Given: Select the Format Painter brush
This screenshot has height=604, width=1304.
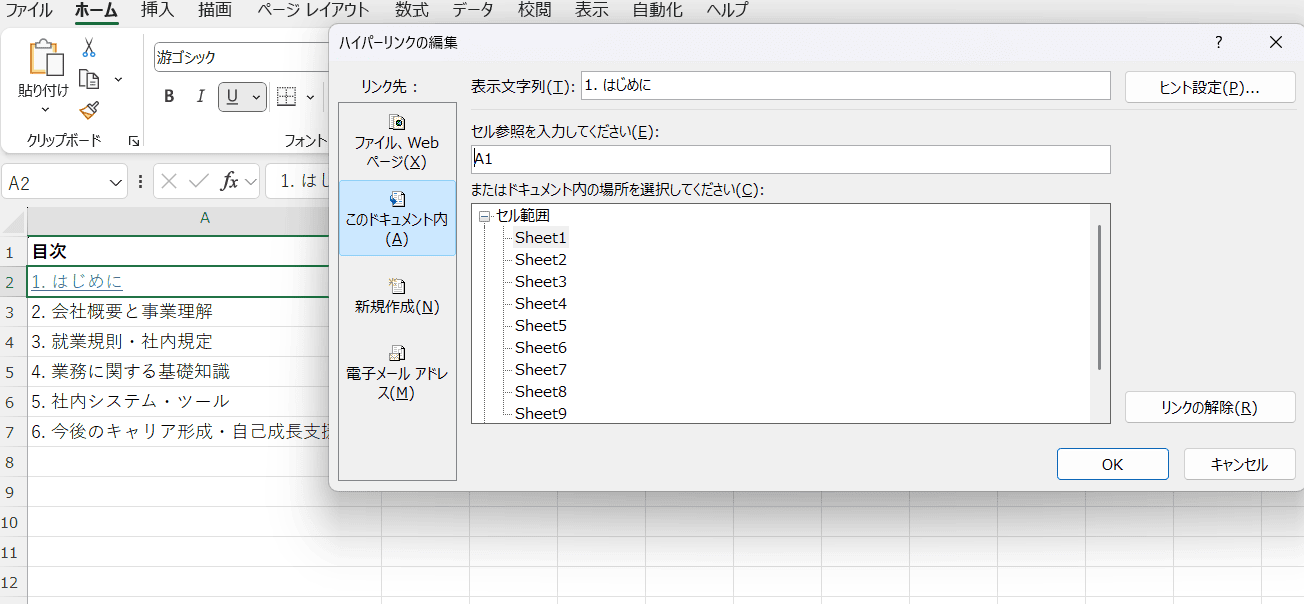Looking at the screenshot, I should (x=89, y=110).
